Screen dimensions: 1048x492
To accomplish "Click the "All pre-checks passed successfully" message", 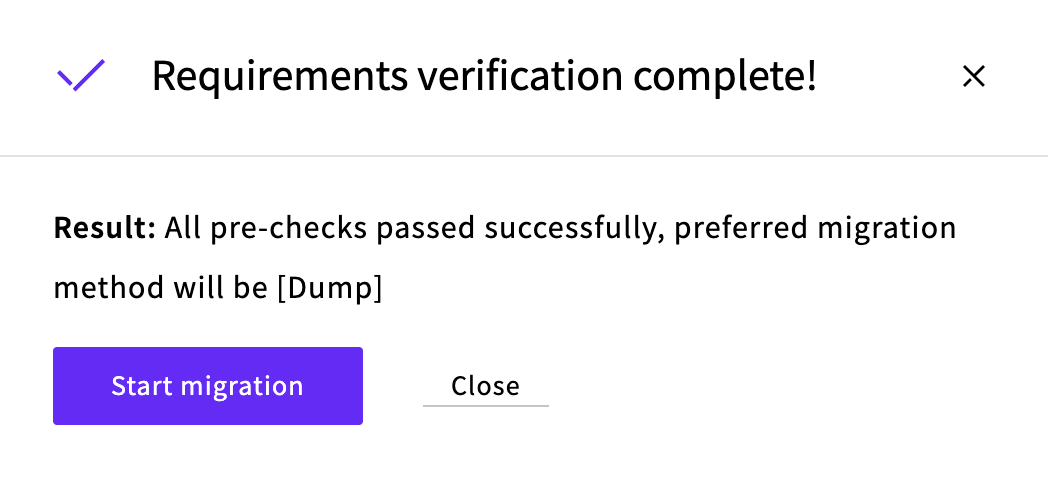I will click(412, 229).
